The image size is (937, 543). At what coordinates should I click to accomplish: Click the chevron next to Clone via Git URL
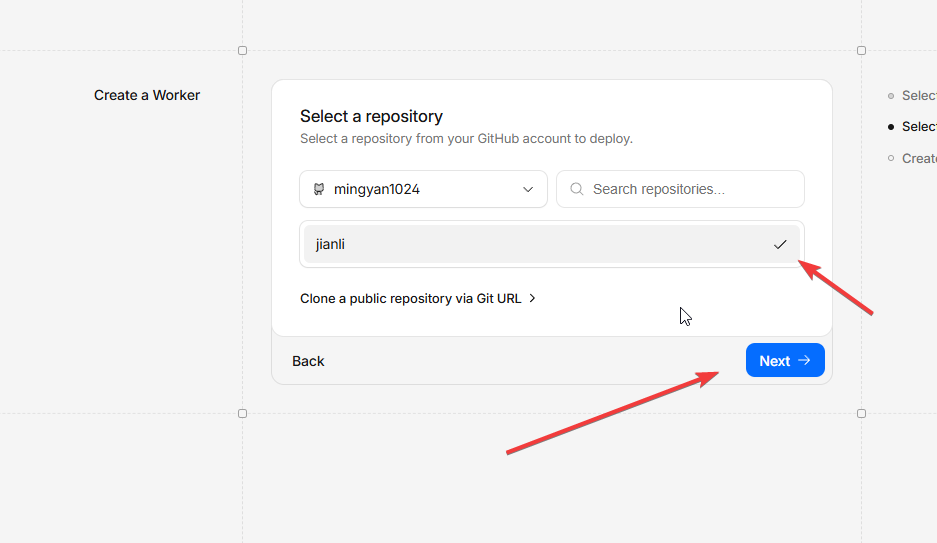533,298
